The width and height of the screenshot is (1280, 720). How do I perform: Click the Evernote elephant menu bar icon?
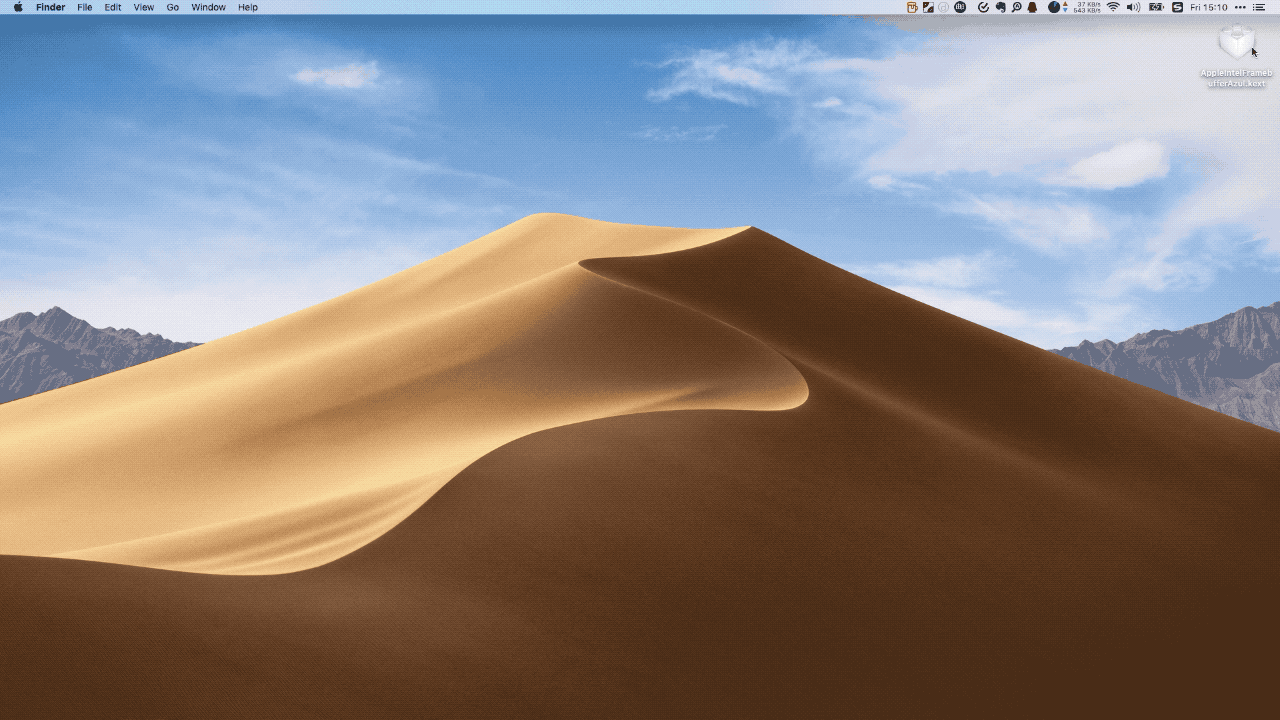pos(1000,7)
